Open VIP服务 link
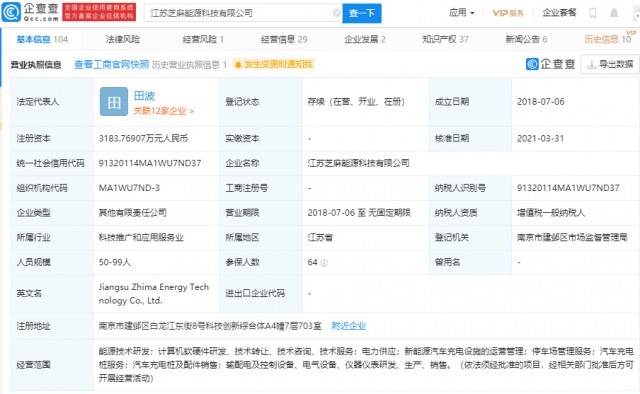 (x=508, y=13)
